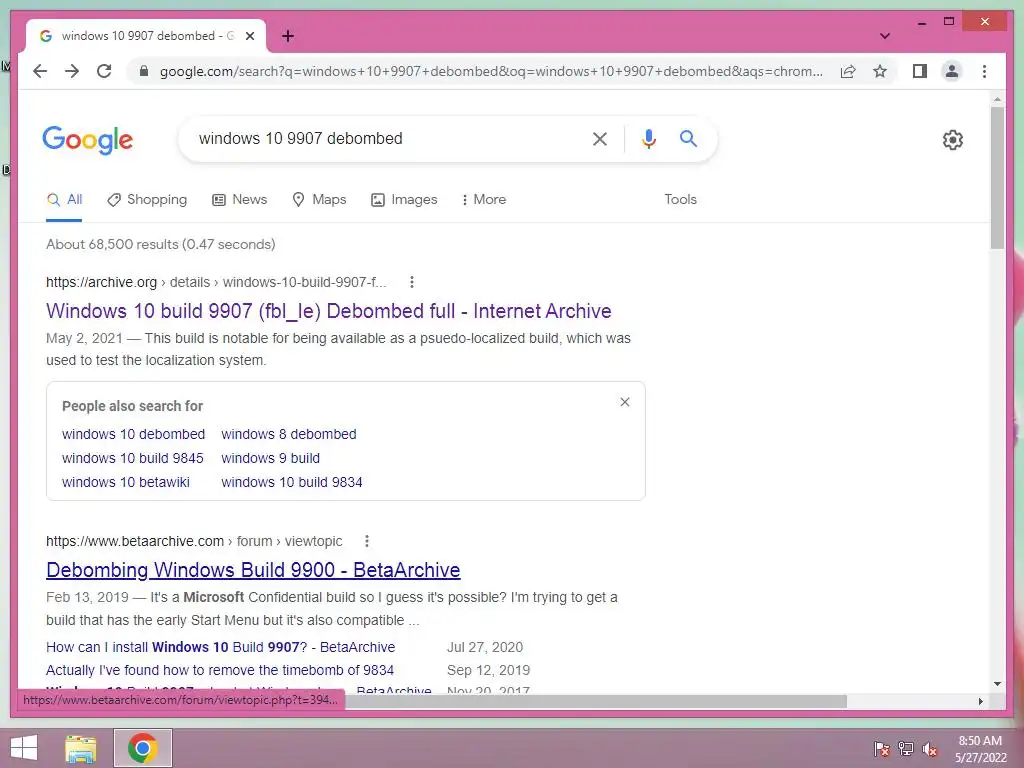Dismiss the People also search for box
This screenshot has width=1024, height=768.
[625, 402]
